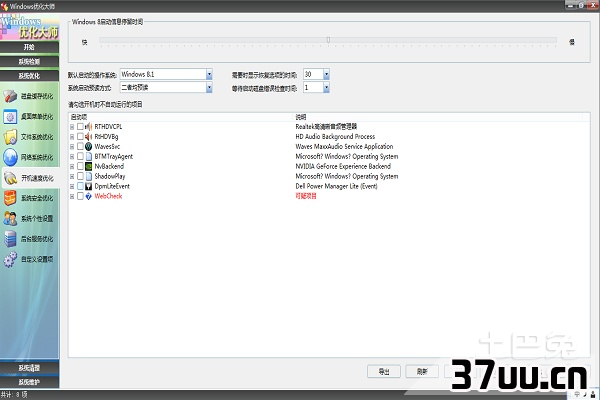
Task: Open the dropdown showing value 30
Action: (326, 74)
